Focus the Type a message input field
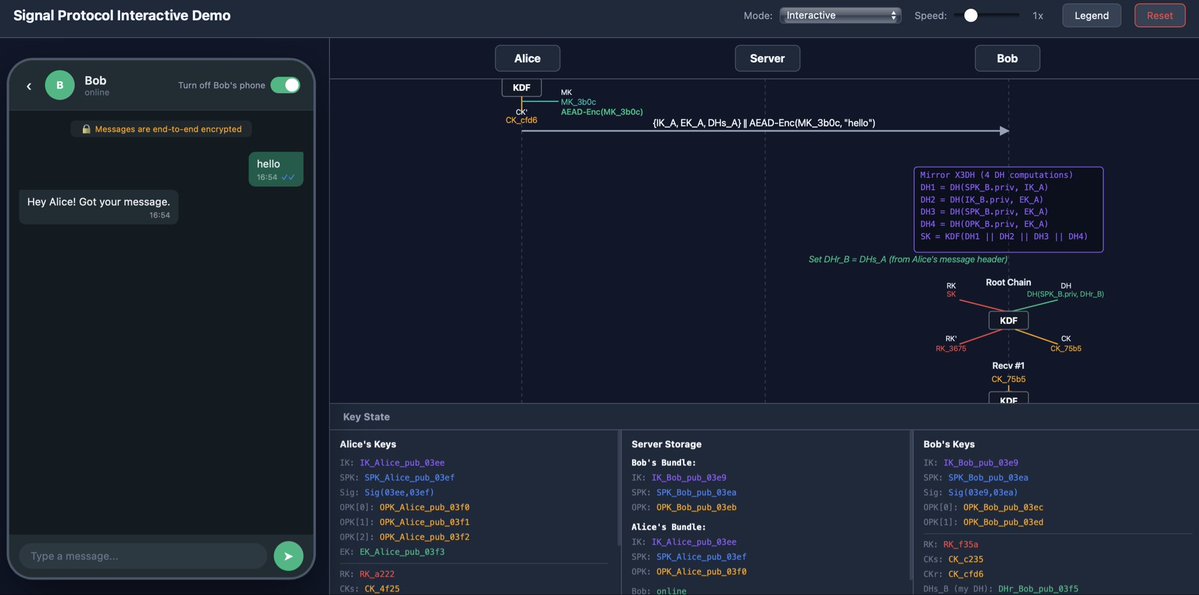 point(143,556)
